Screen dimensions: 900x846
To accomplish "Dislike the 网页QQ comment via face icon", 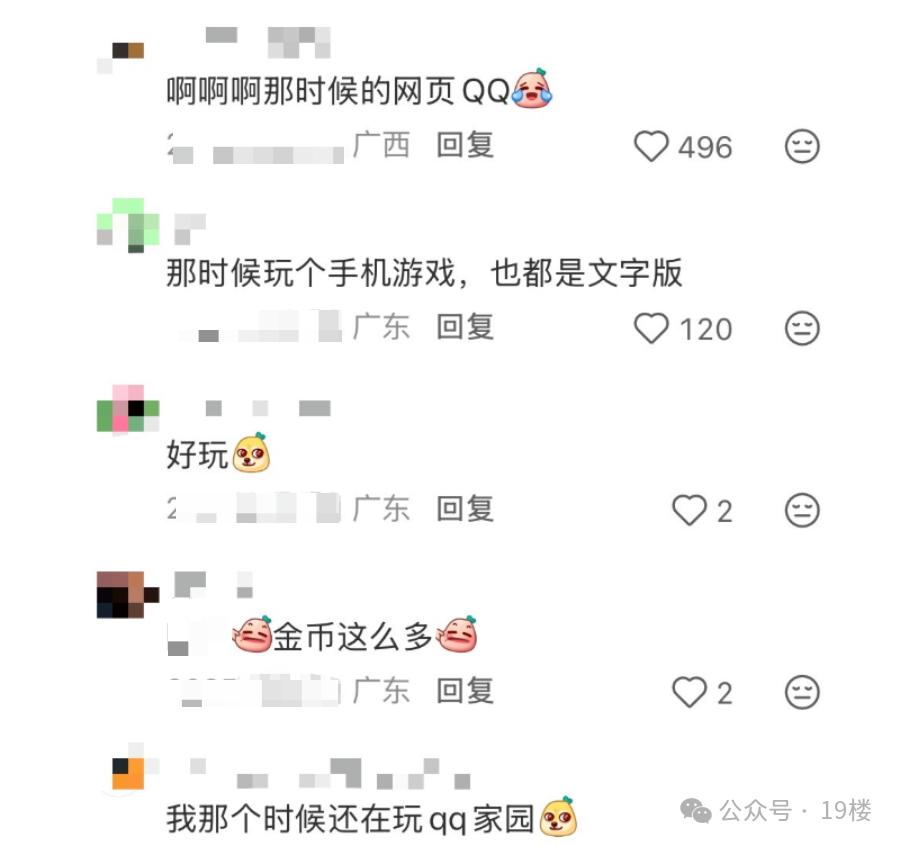I will (802, 146).
